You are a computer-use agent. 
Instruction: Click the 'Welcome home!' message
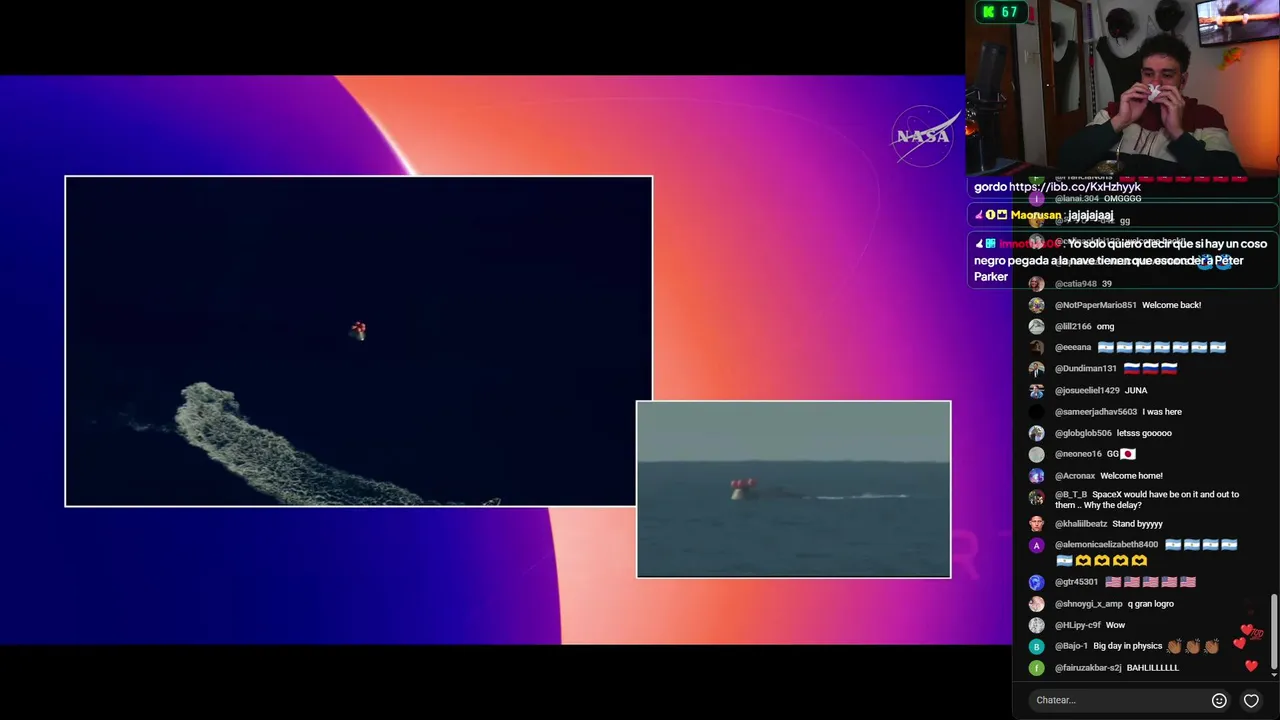click(x=1131, y=476)
